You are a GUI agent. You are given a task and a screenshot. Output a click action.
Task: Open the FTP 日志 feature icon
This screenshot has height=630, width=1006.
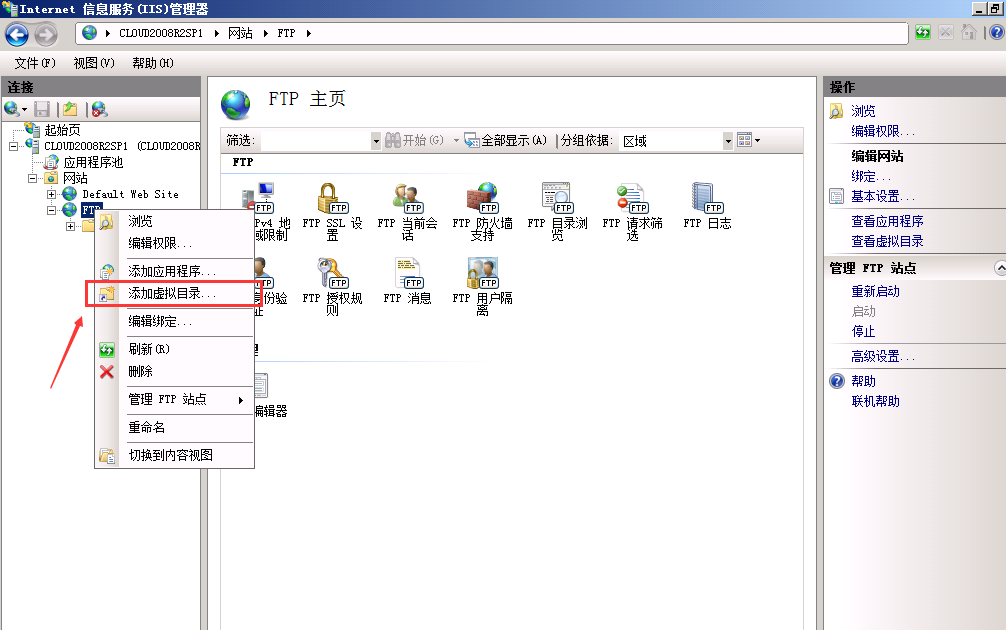coord(707,206)
